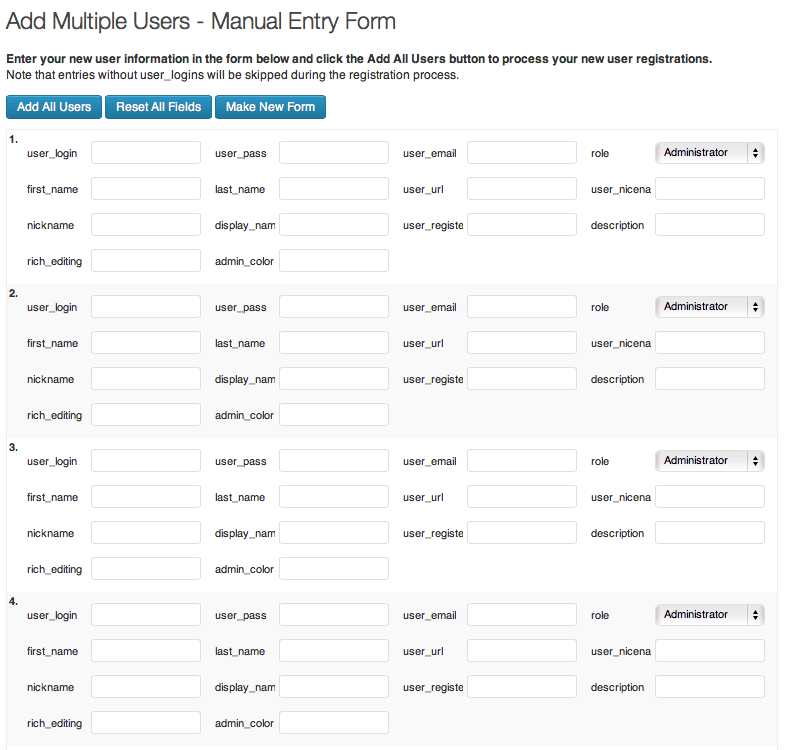Select the display_name field for user 4
The height and width of the screenshot is (750, 792).
coord(334,687)
